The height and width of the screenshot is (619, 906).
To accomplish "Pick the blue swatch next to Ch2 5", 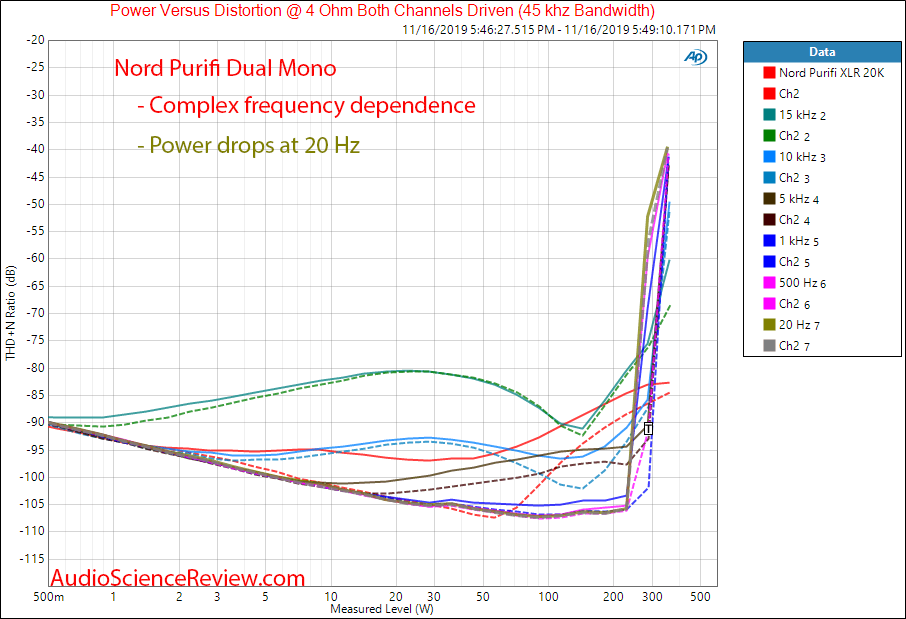I will (x=769, y=261).
